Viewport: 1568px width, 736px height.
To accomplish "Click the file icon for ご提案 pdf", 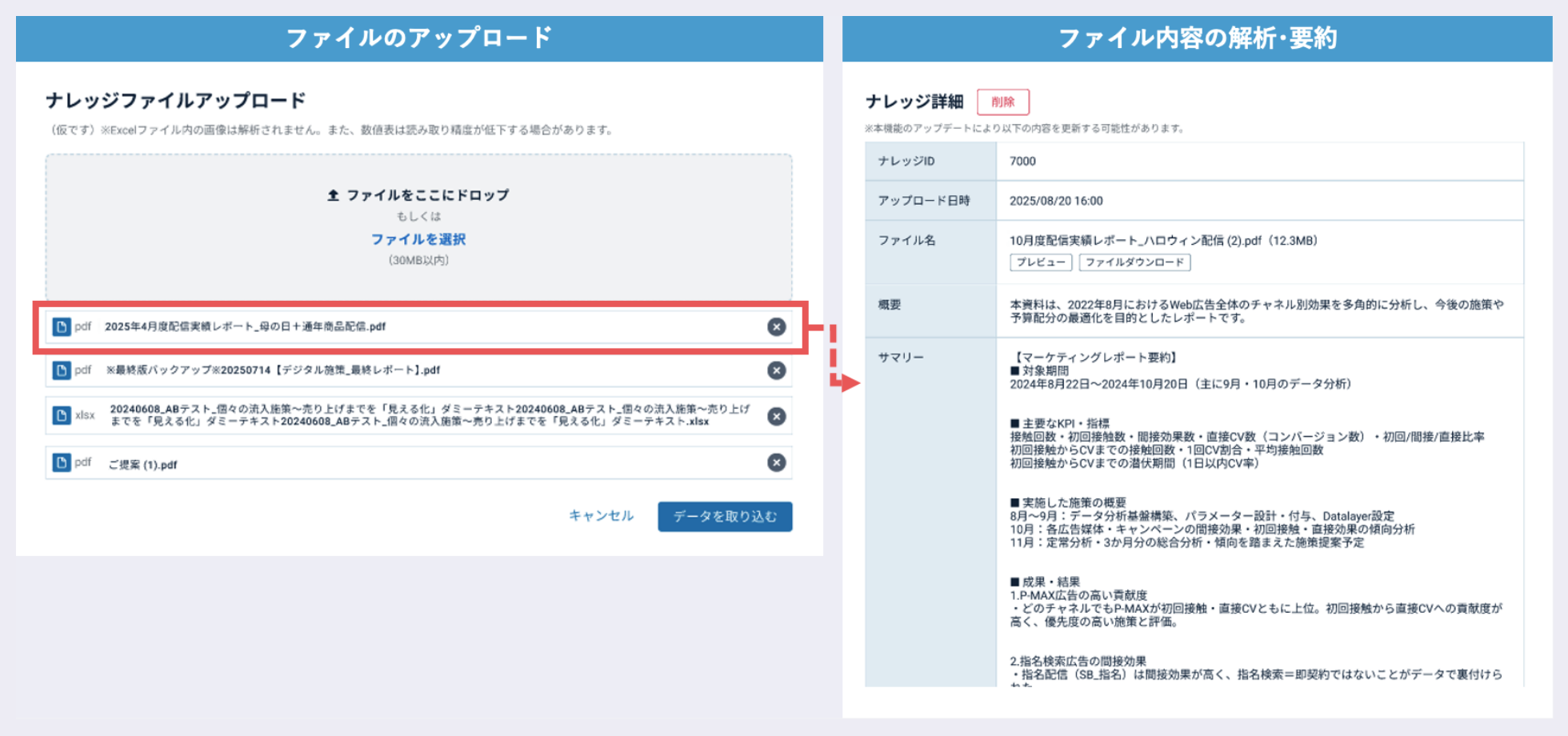I will 62,462.
